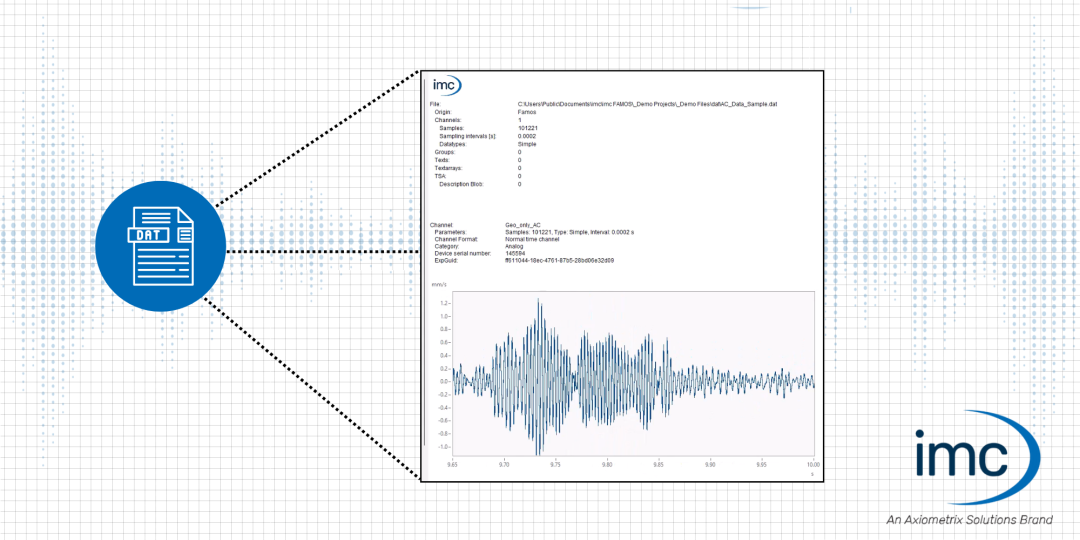
Task: Click the "9.80" x-axis tick label
Action: 606,465
